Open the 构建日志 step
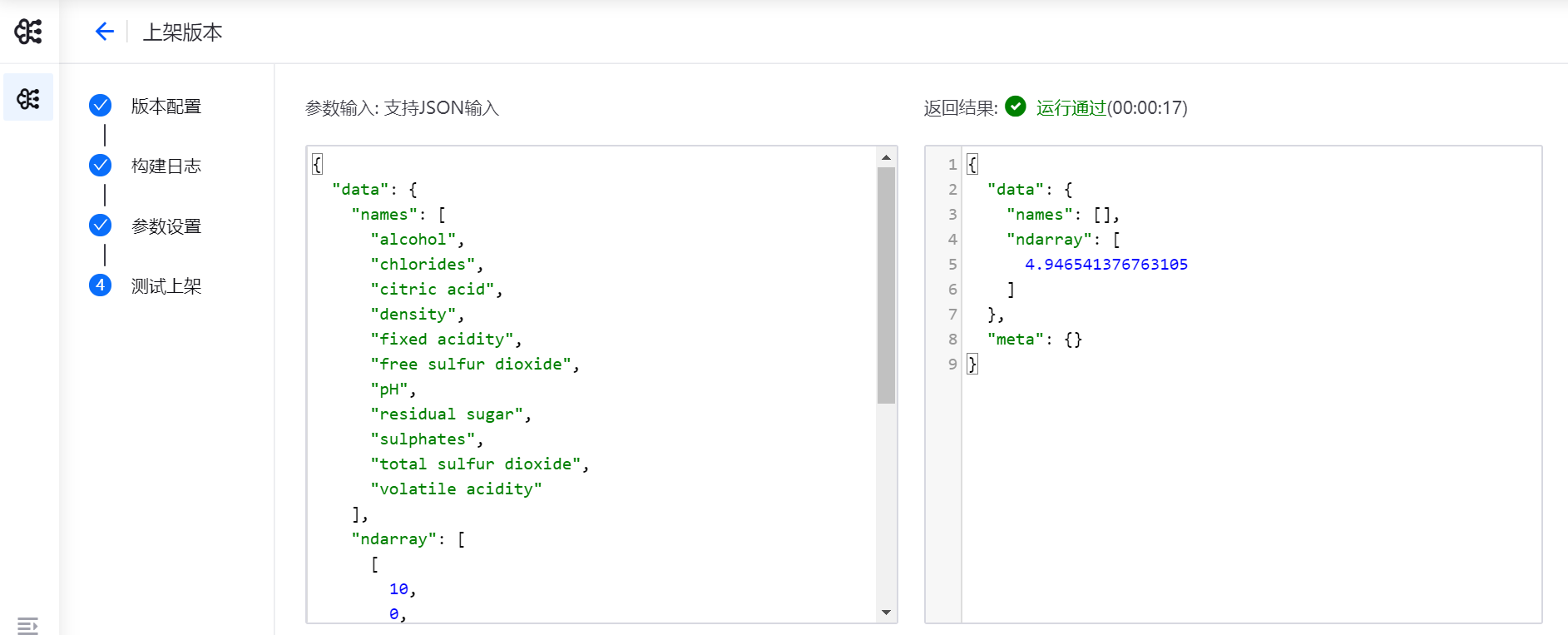The width and height of the screenshot is (1568, 635). point(166,166)
